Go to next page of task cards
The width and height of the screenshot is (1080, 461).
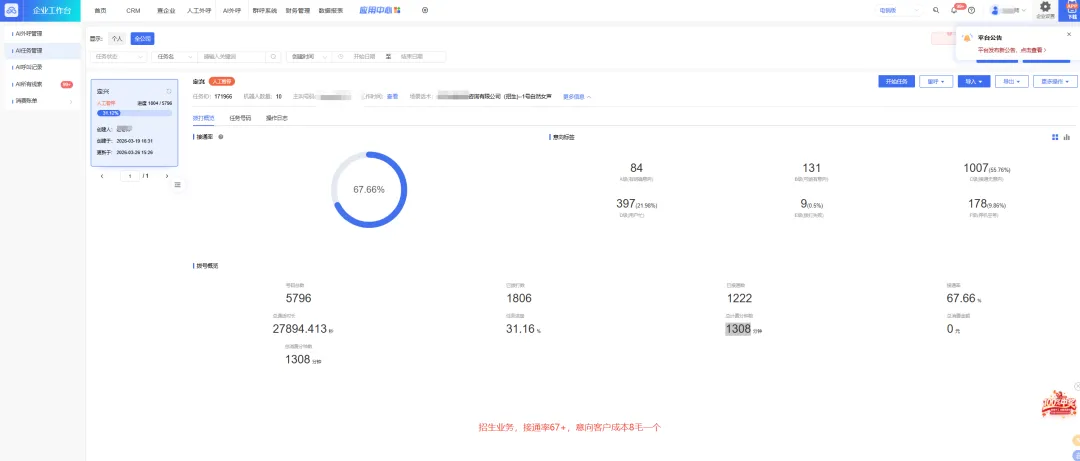click(167, 176)
